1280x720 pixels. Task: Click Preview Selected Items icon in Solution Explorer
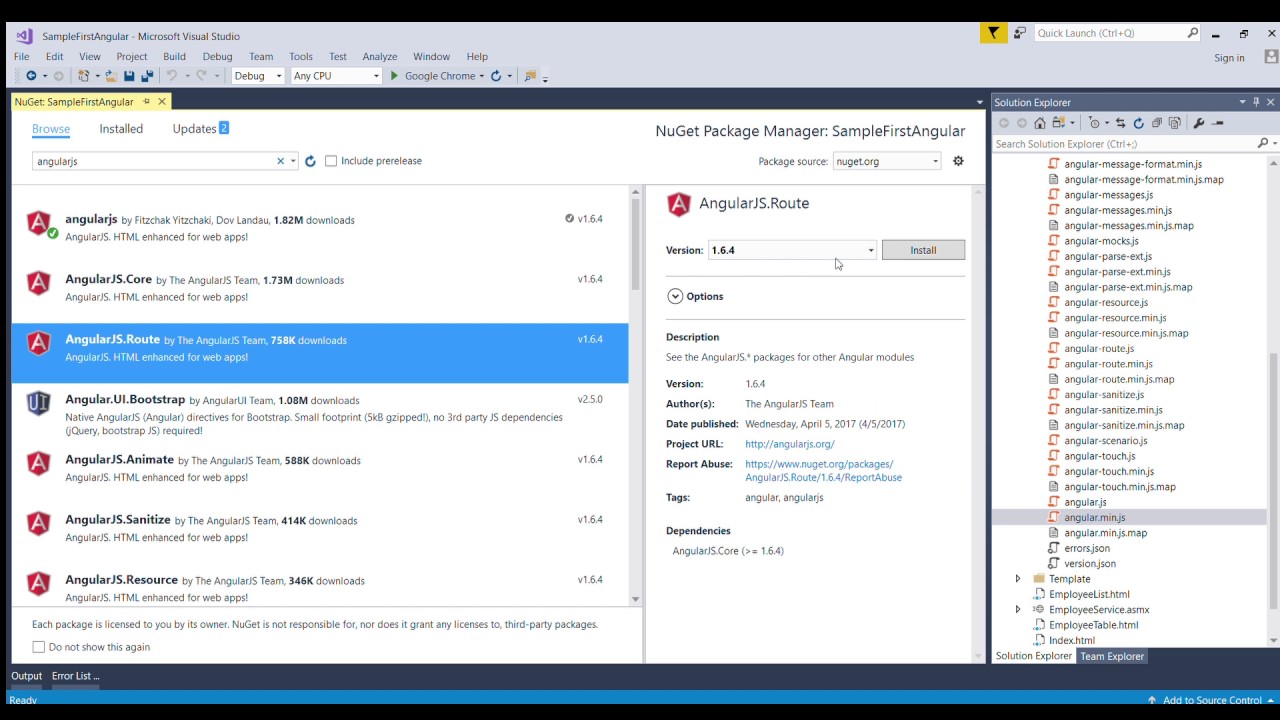1218,123
